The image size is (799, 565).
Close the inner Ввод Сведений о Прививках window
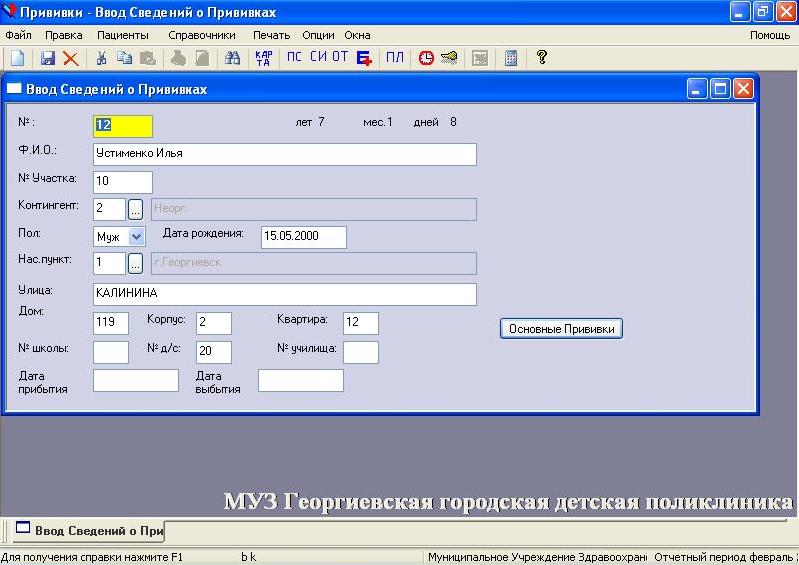(x=743, y=89)
